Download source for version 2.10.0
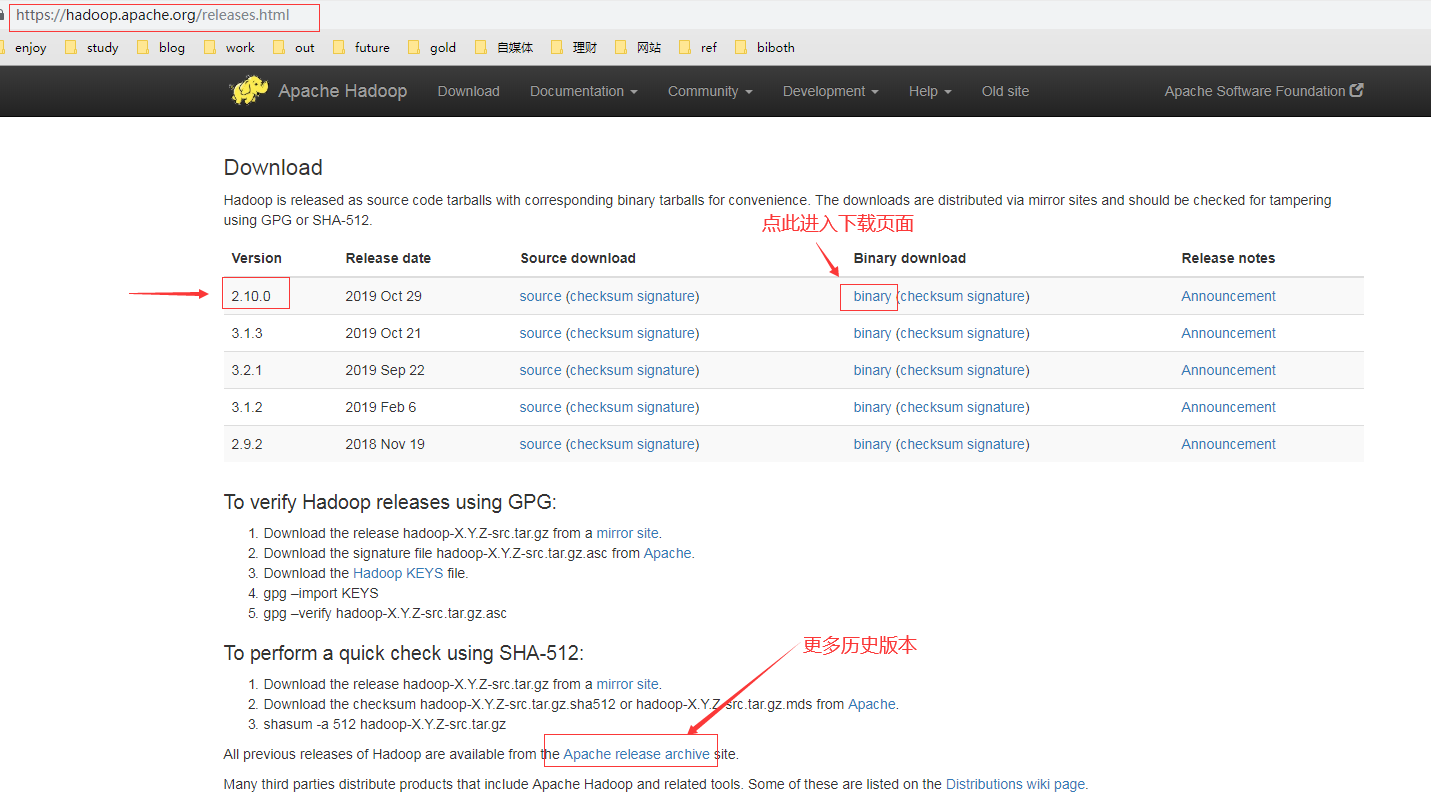Image resolution: width=1431 pixels, height=810 pixels. coord(540,296)
